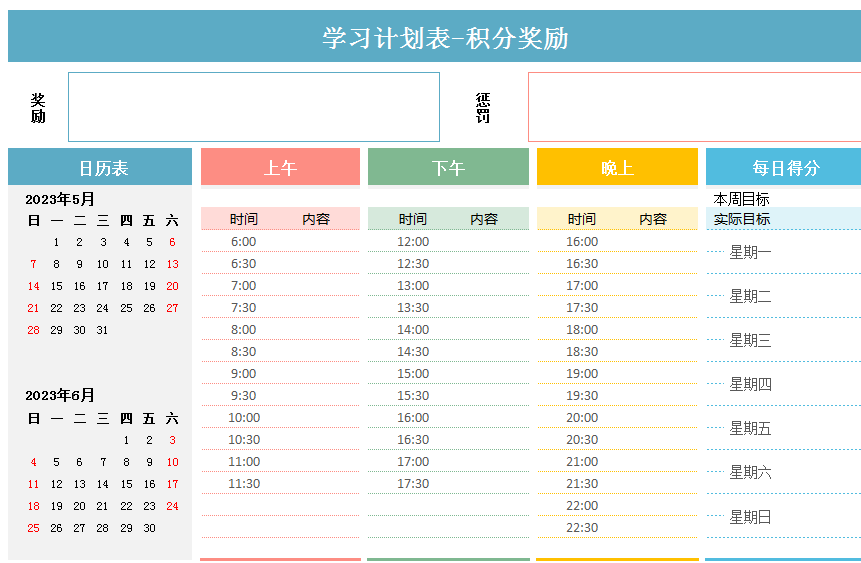Click the 惩罚 punishment input box
861x563 pixels.
[695, 107]
